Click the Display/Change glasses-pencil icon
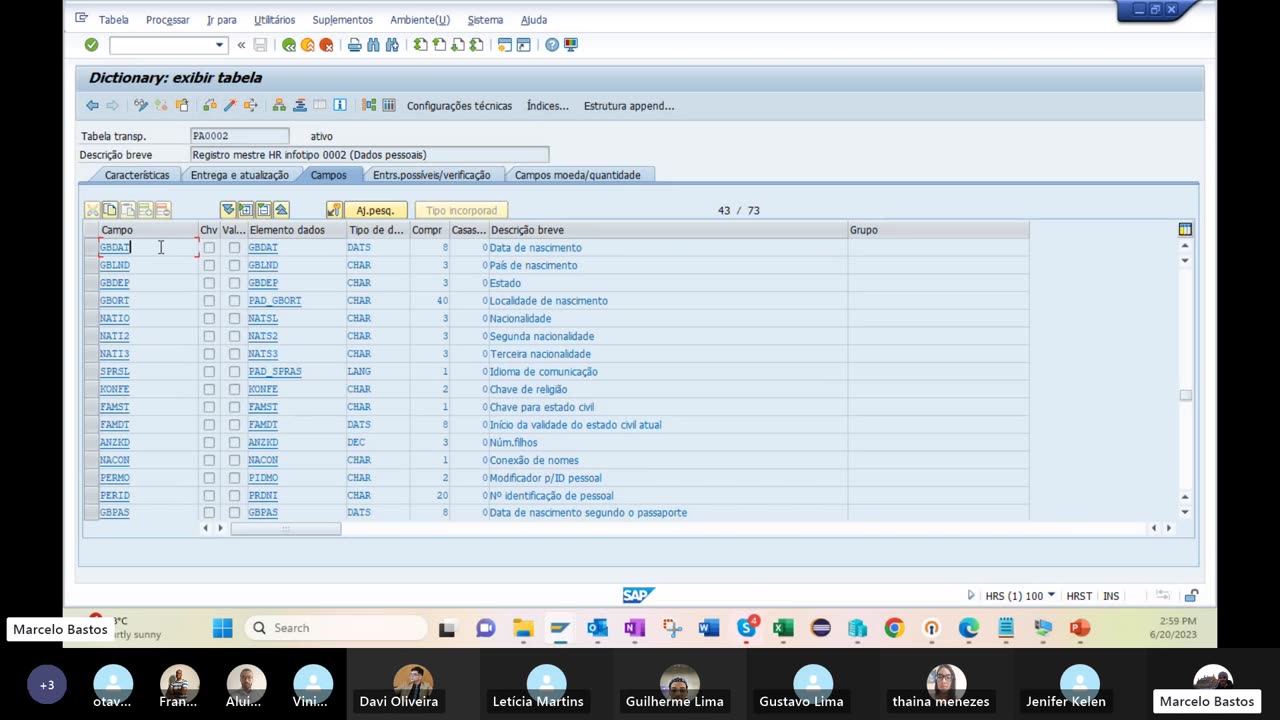Viewport: 1280px width, 720px height. tap(141, 105)
